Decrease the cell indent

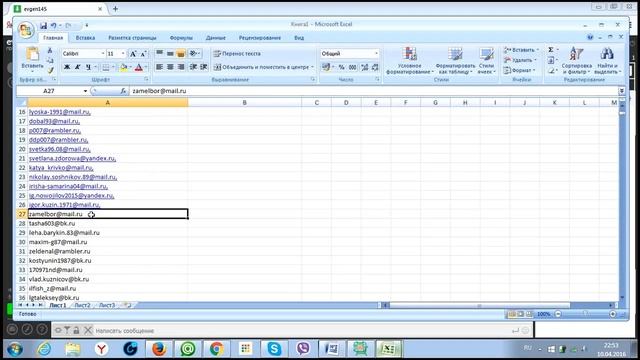(193, 67)
